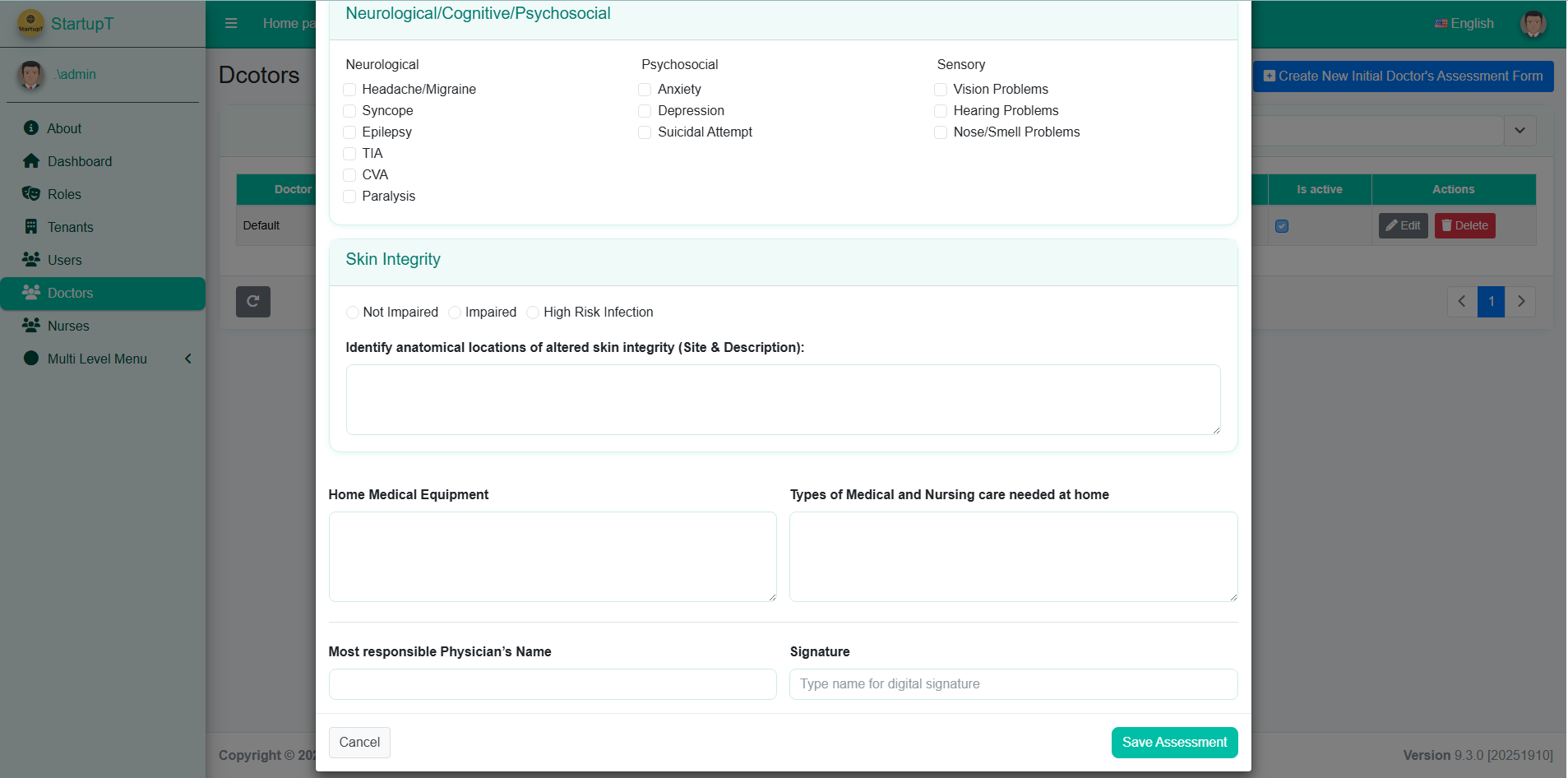This screenshot has height=778, width=1568.
Task: Click the refresh icon button below the table
Action: point(253,301)
